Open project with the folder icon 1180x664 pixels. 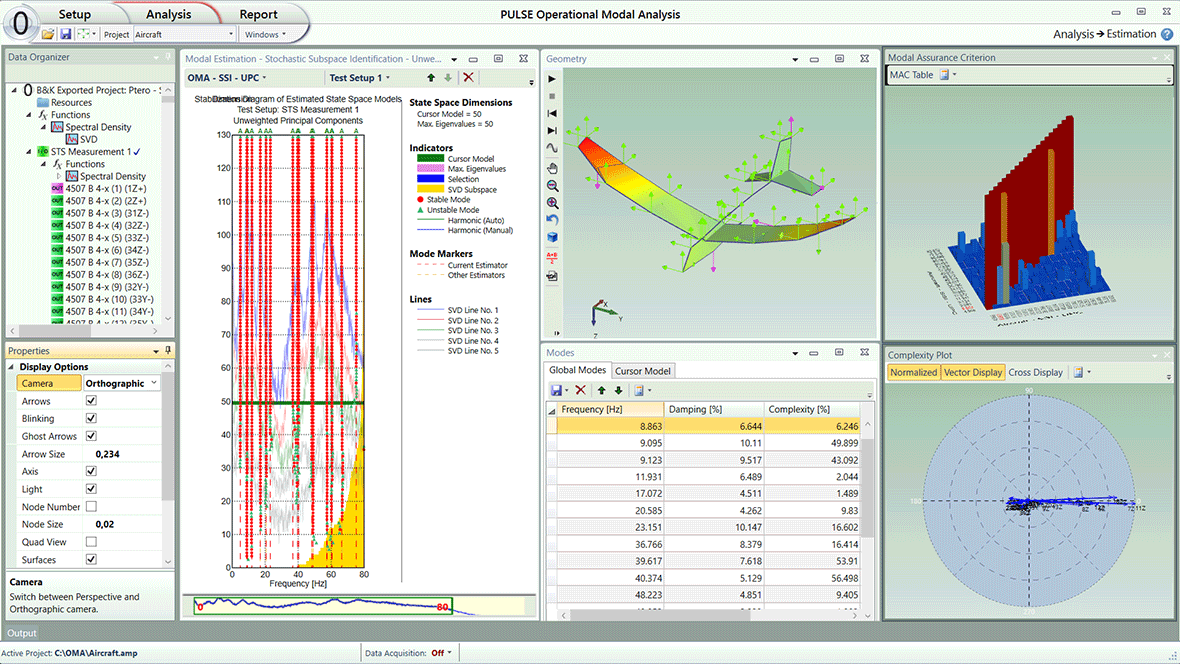click(x=48, y=34)
